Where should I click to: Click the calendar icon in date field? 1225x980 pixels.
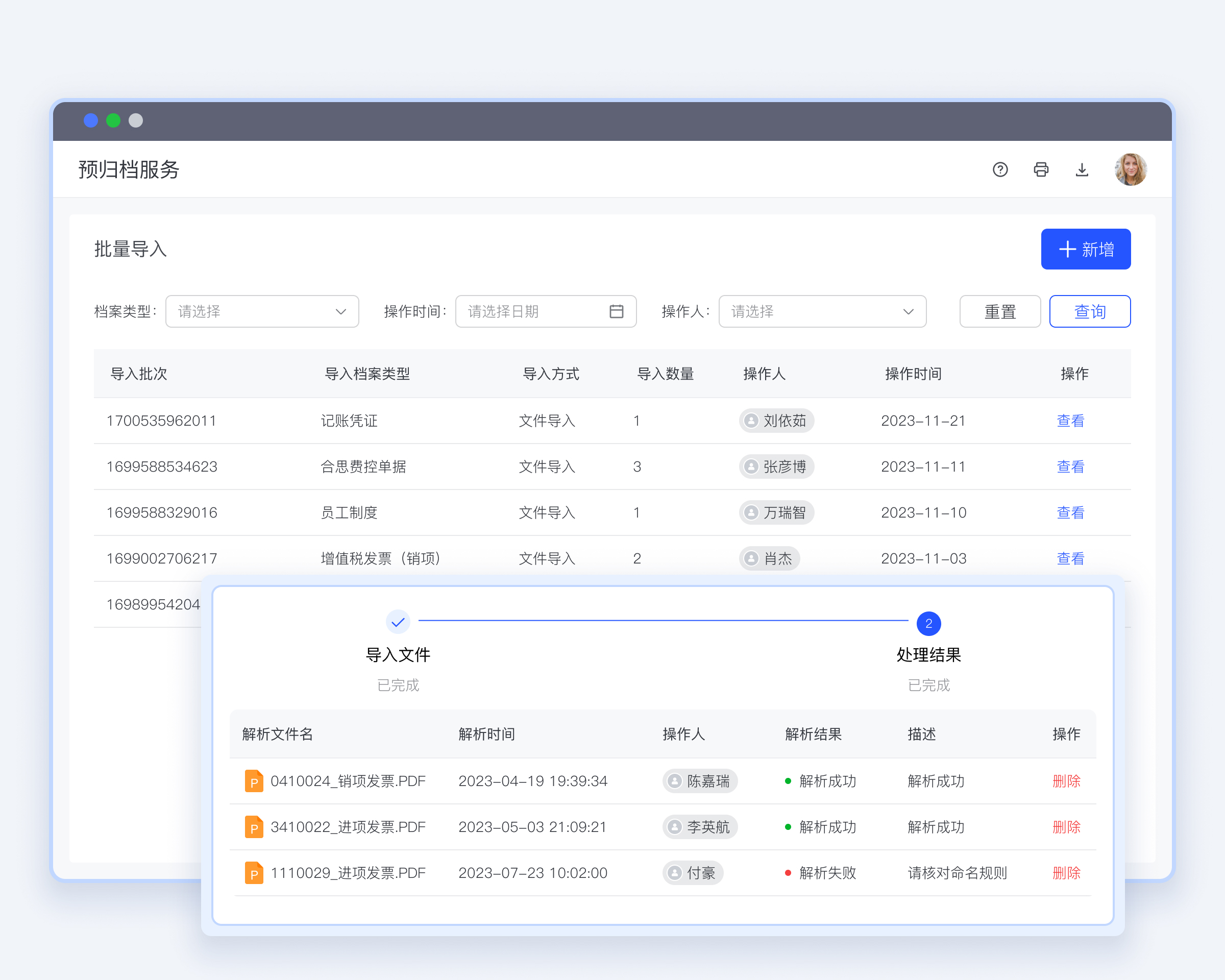coord(617,311)
